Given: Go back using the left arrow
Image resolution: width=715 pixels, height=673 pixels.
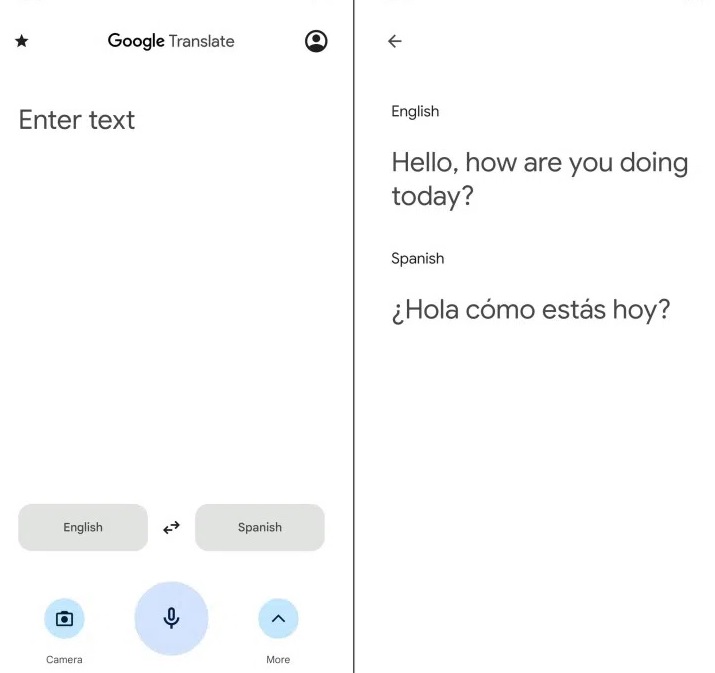Looking at the screenshot, I should tap(395, 41).
